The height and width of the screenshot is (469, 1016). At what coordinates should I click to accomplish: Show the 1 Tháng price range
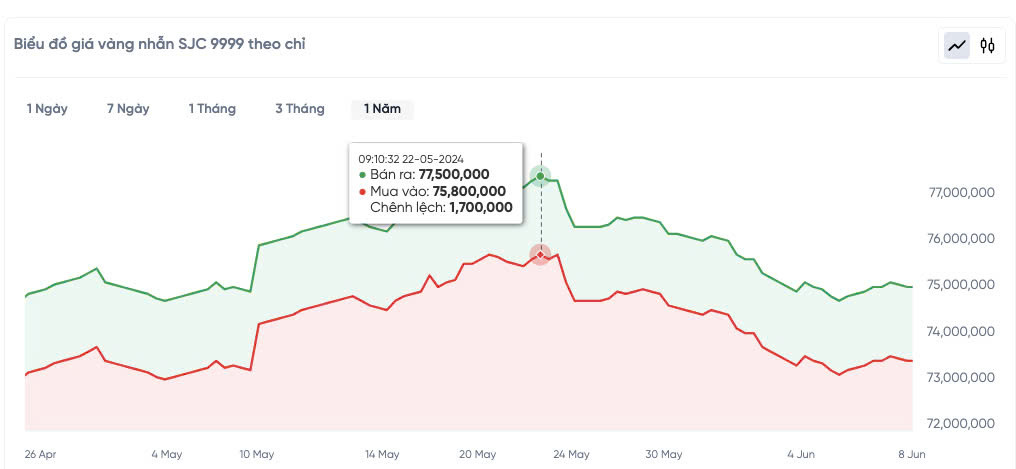coord(212,109)
